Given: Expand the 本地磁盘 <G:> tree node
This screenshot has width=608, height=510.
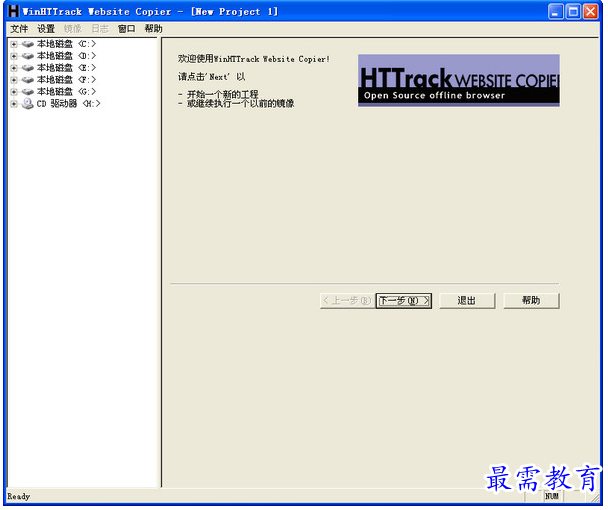Looking at the screenshot, I should pos(14,92).
